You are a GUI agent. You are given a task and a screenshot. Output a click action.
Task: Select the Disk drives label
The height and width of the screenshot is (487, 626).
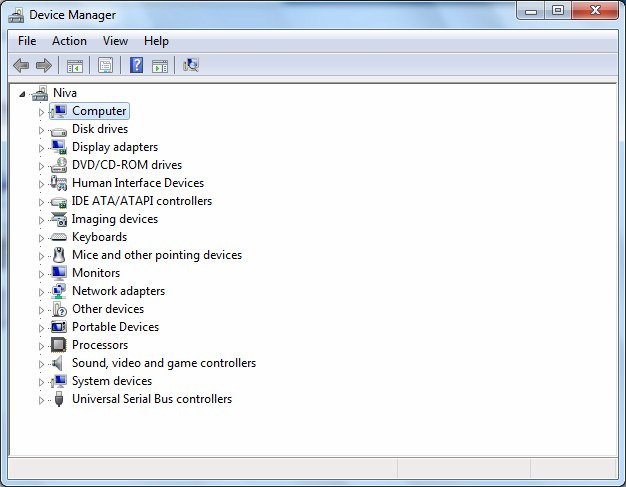click(x=100, y=129)
